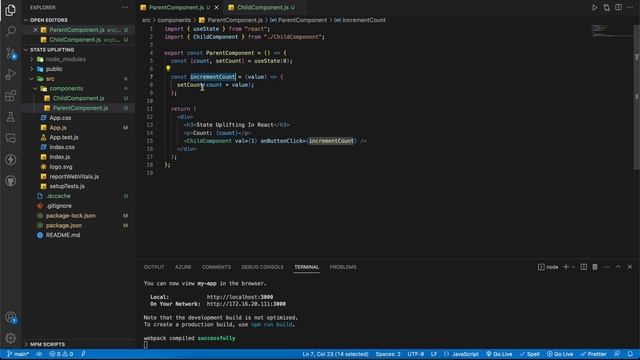This screenshot has width=640, height=360.
Task: Click incrementCount in the breadcrumb path
Action: point(360,20)
